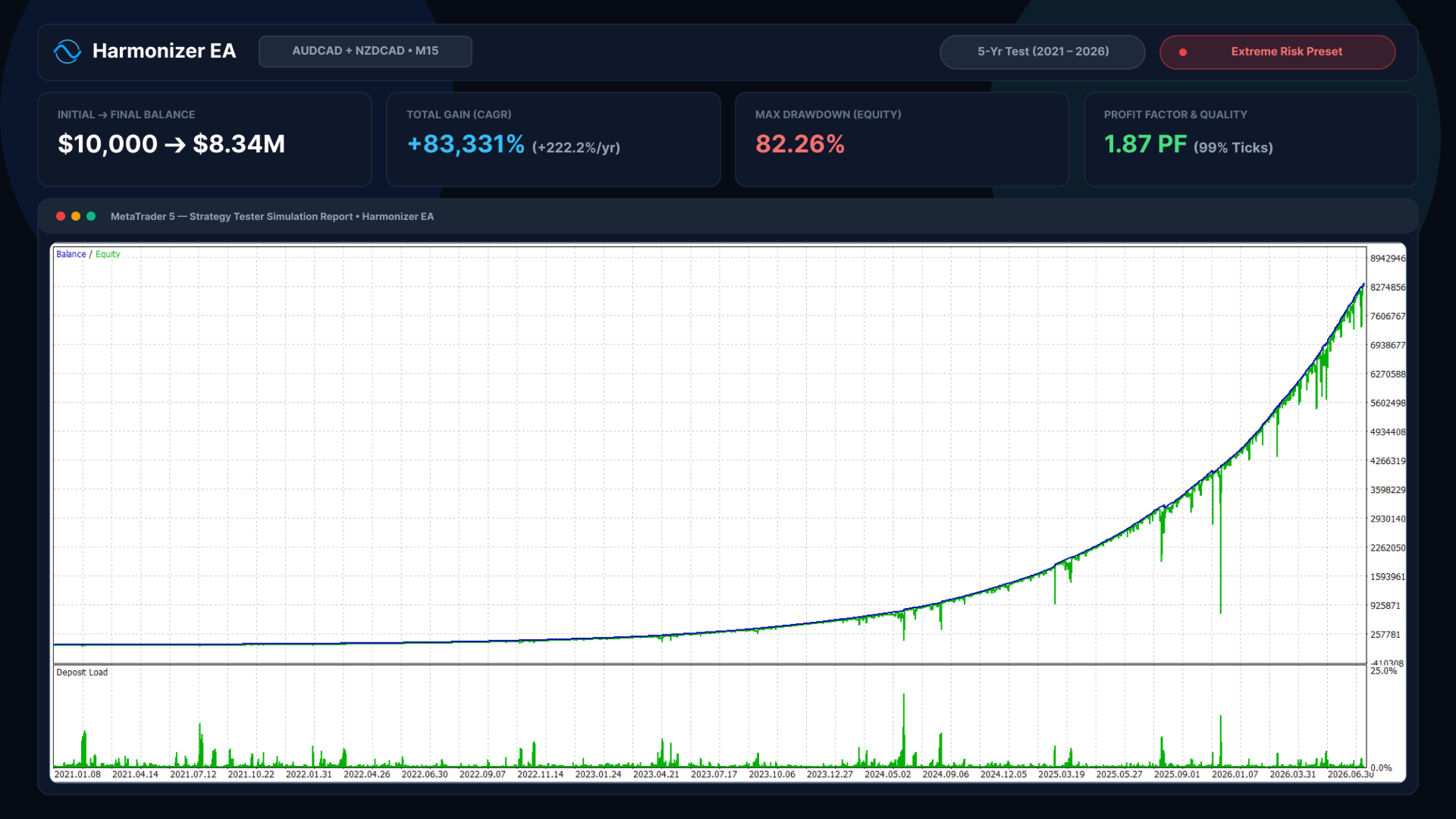The image size is (1456, 819).
Task: Click the green window dot
Action: 91,216
